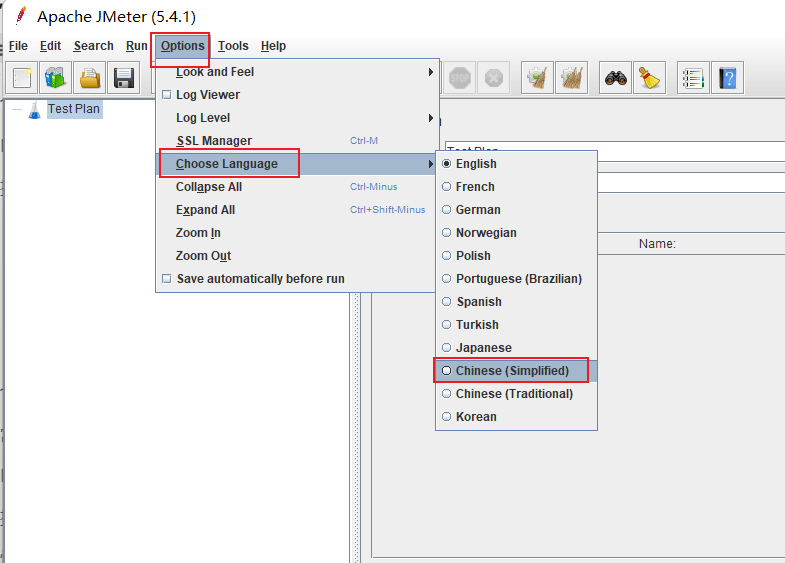Click the Reset Search yellow broom icon
The height and width of the screenshot is (563, 785).
(649, 78)
